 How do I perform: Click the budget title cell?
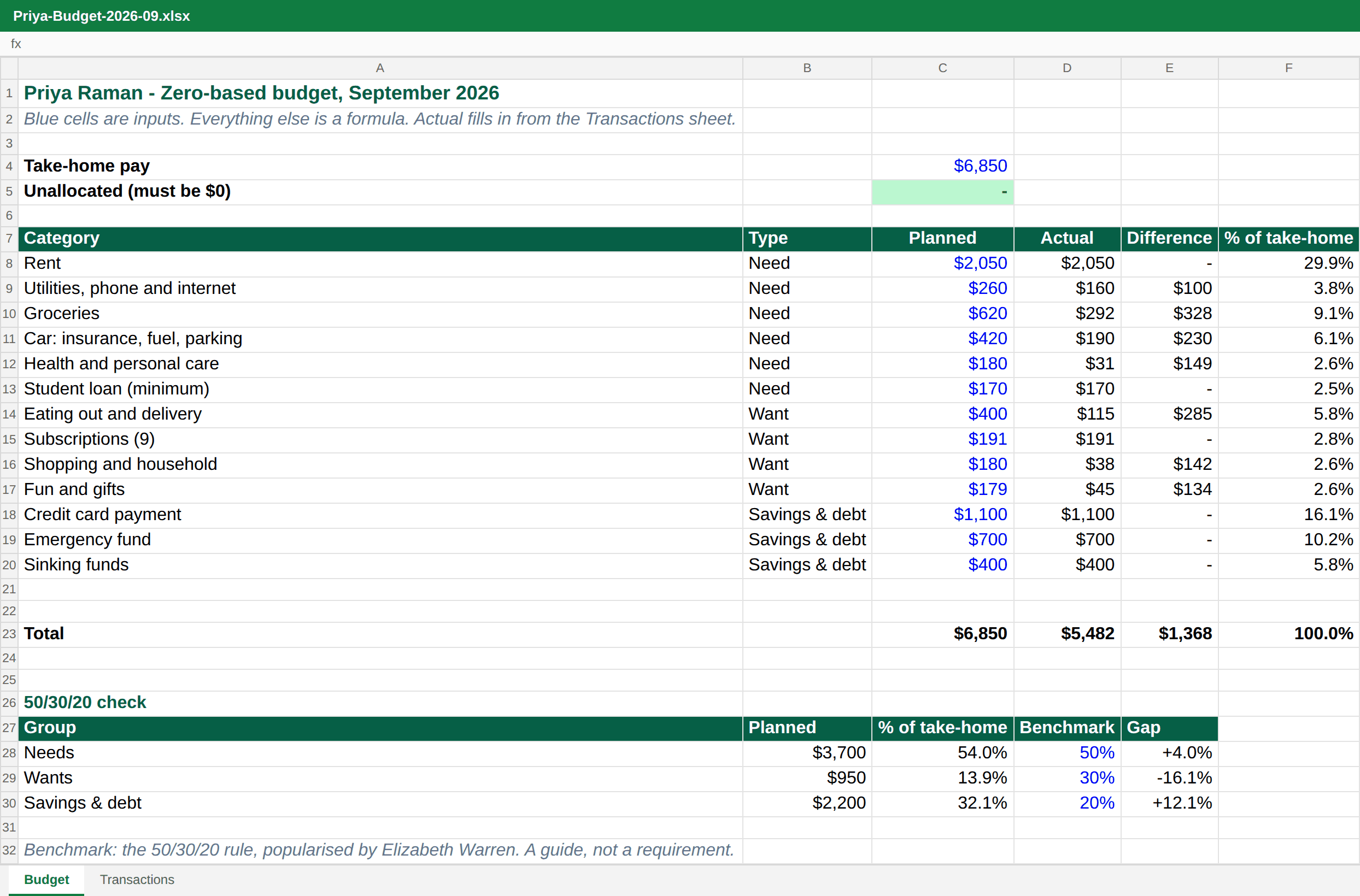[380, 93]
